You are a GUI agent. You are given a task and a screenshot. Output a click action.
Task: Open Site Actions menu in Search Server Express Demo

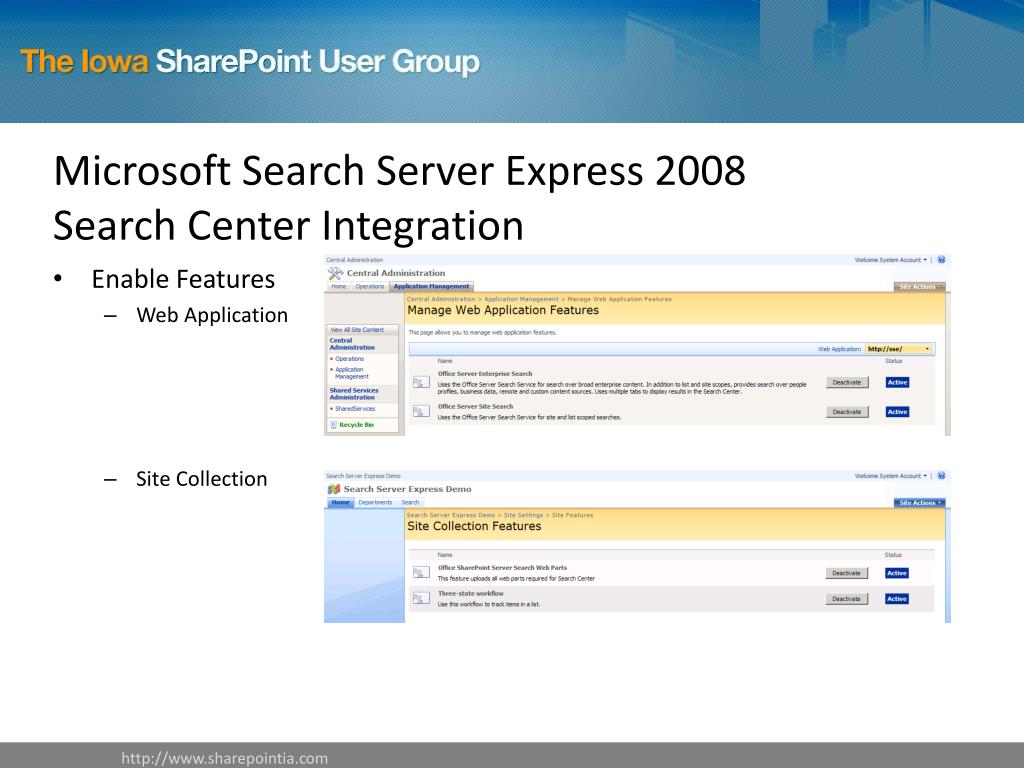point(920,502)
